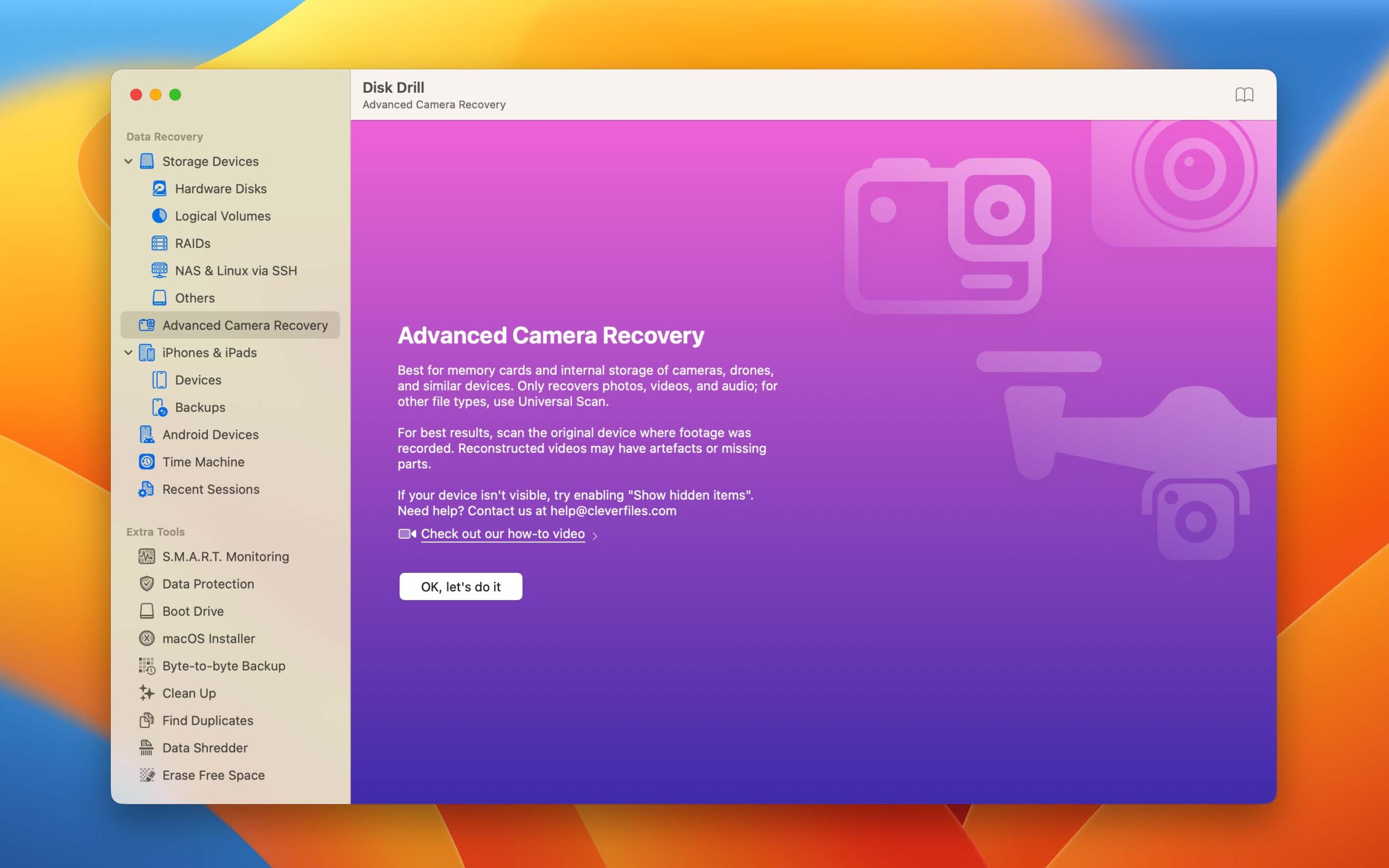Click the video camera icon beside how-to link

click(x=407, y=534)
